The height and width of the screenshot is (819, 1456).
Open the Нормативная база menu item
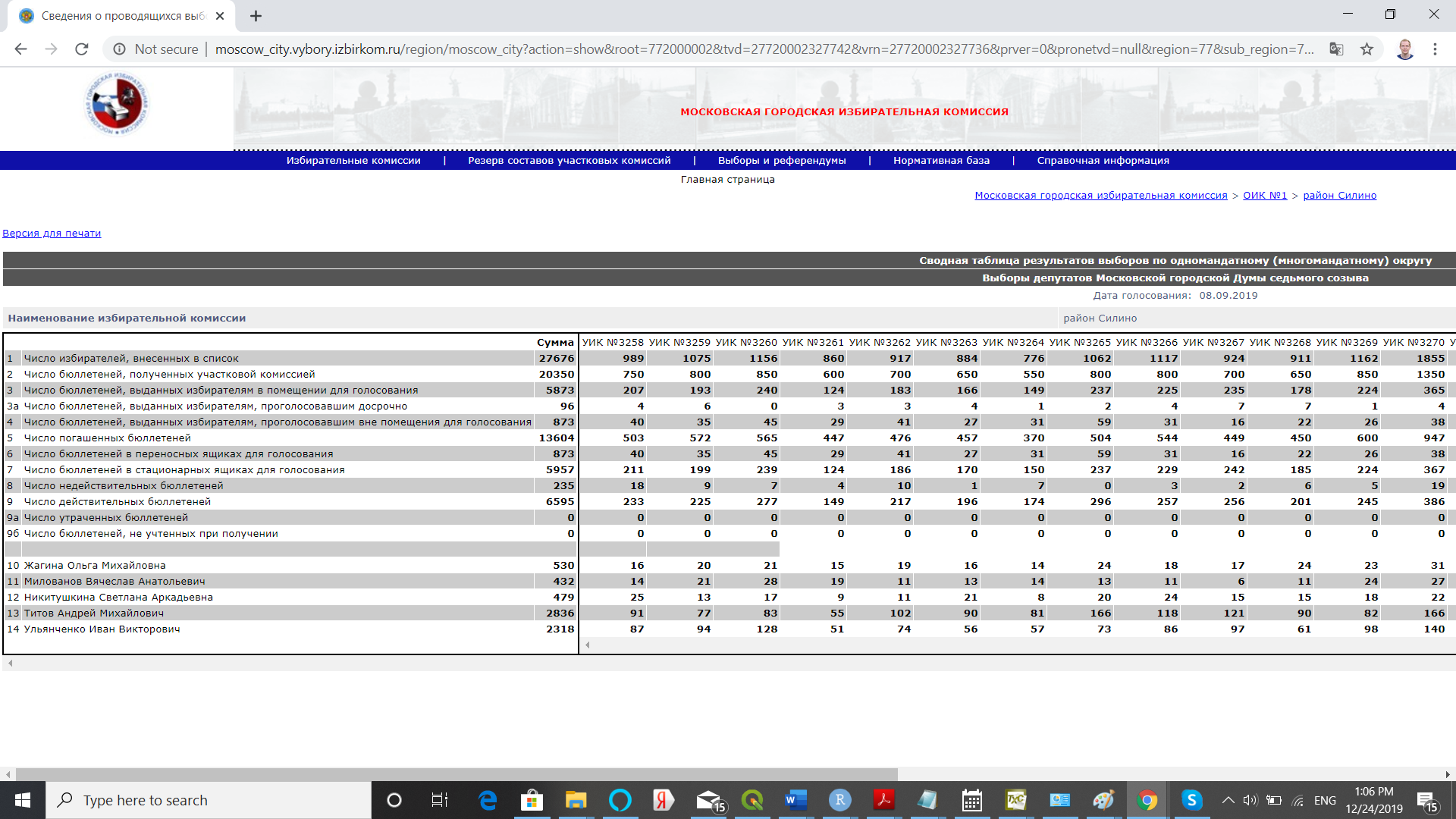point(941,161)
